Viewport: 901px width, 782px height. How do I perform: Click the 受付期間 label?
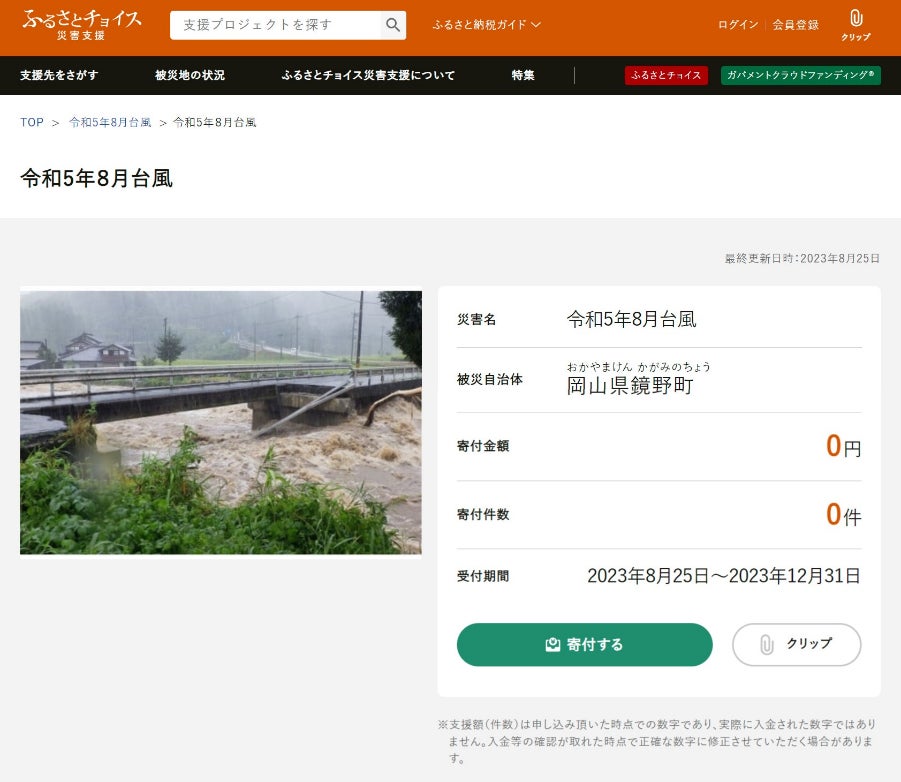point(483,576)
